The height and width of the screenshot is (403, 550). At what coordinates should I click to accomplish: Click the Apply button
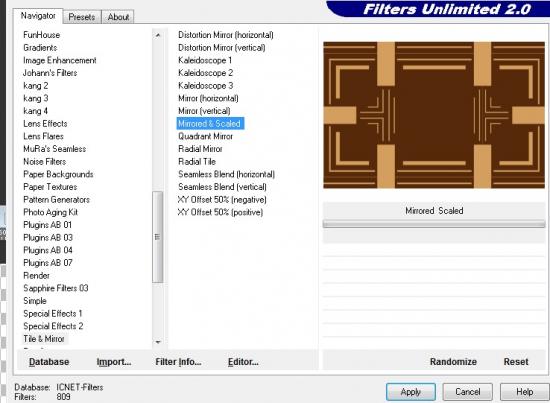click(x=411, y=392)
